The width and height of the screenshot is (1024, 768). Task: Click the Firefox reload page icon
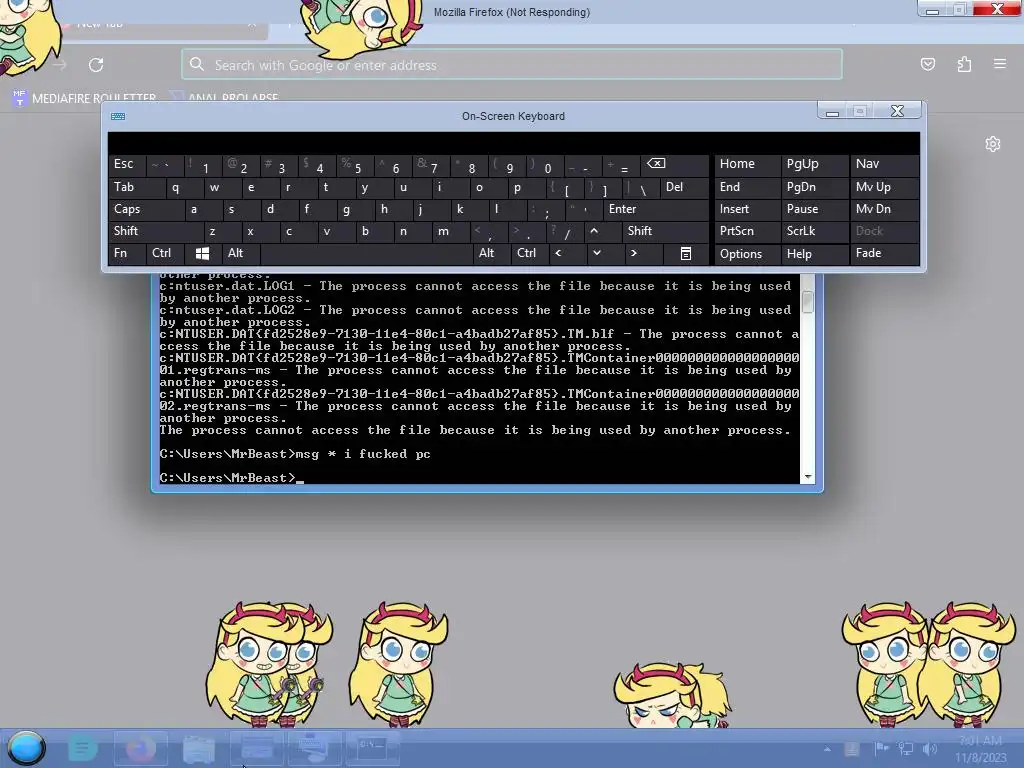(x=96, y=65)
